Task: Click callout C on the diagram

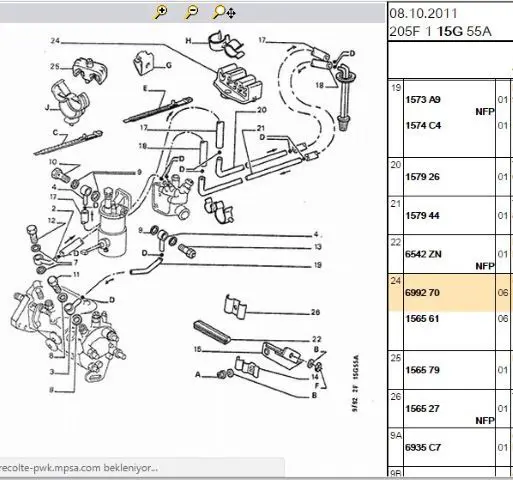Action: pyautogui.click(x=55, y=133)
